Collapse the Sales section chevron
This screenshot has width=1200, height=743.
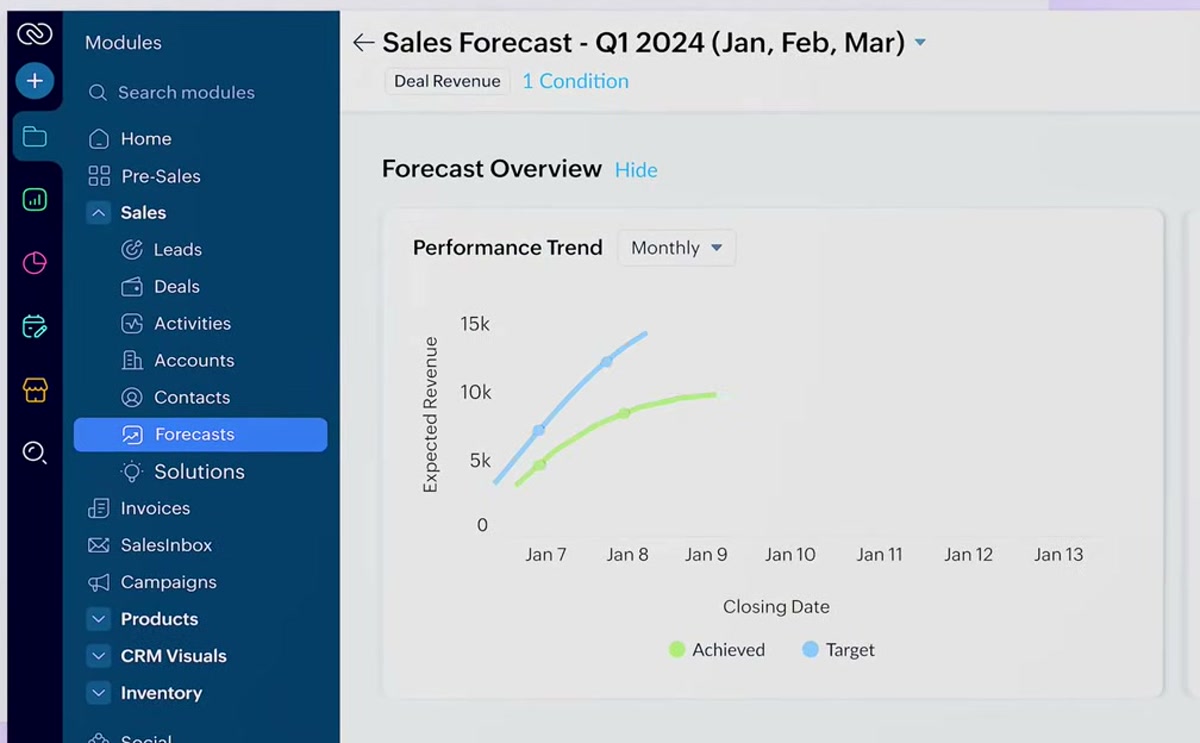[x=98, y=213]
